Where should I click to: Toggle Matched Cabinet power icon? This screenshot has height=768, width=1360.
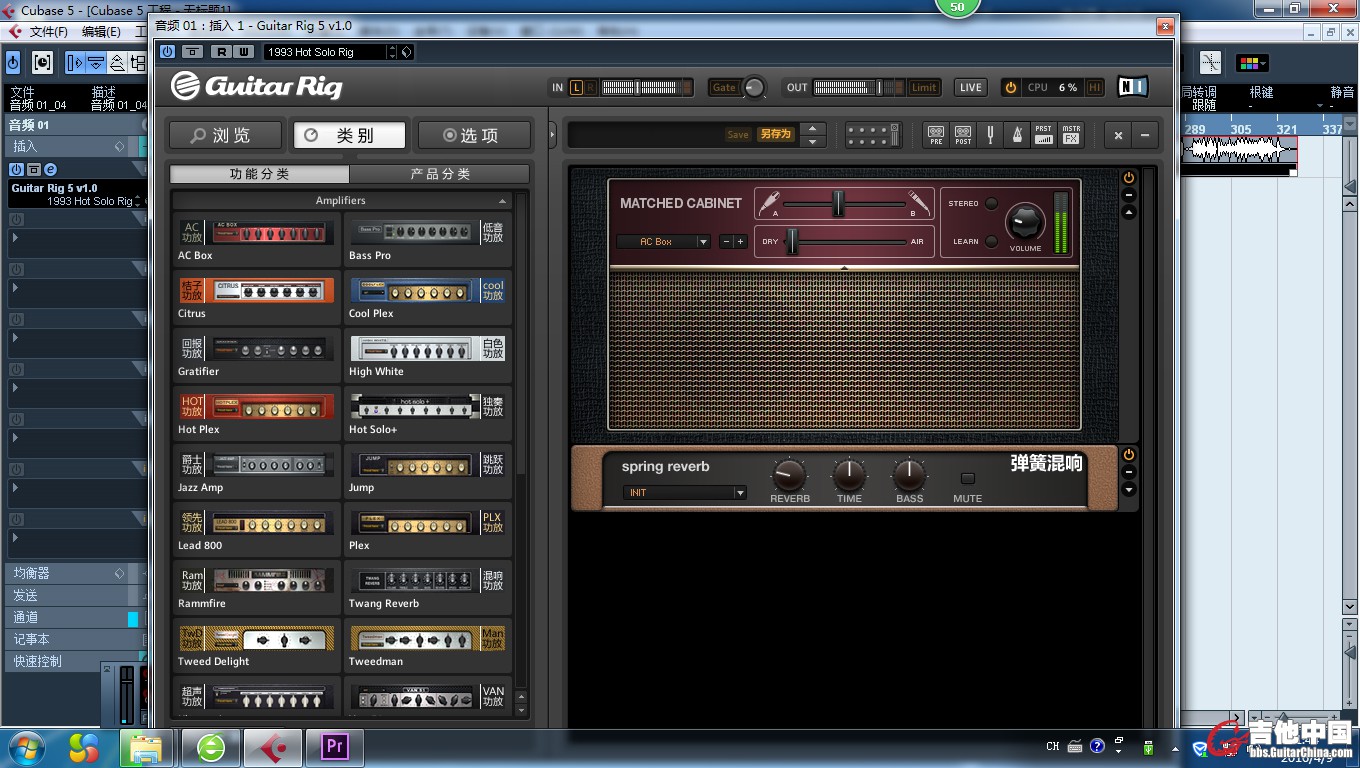[x=1129, y=177]
